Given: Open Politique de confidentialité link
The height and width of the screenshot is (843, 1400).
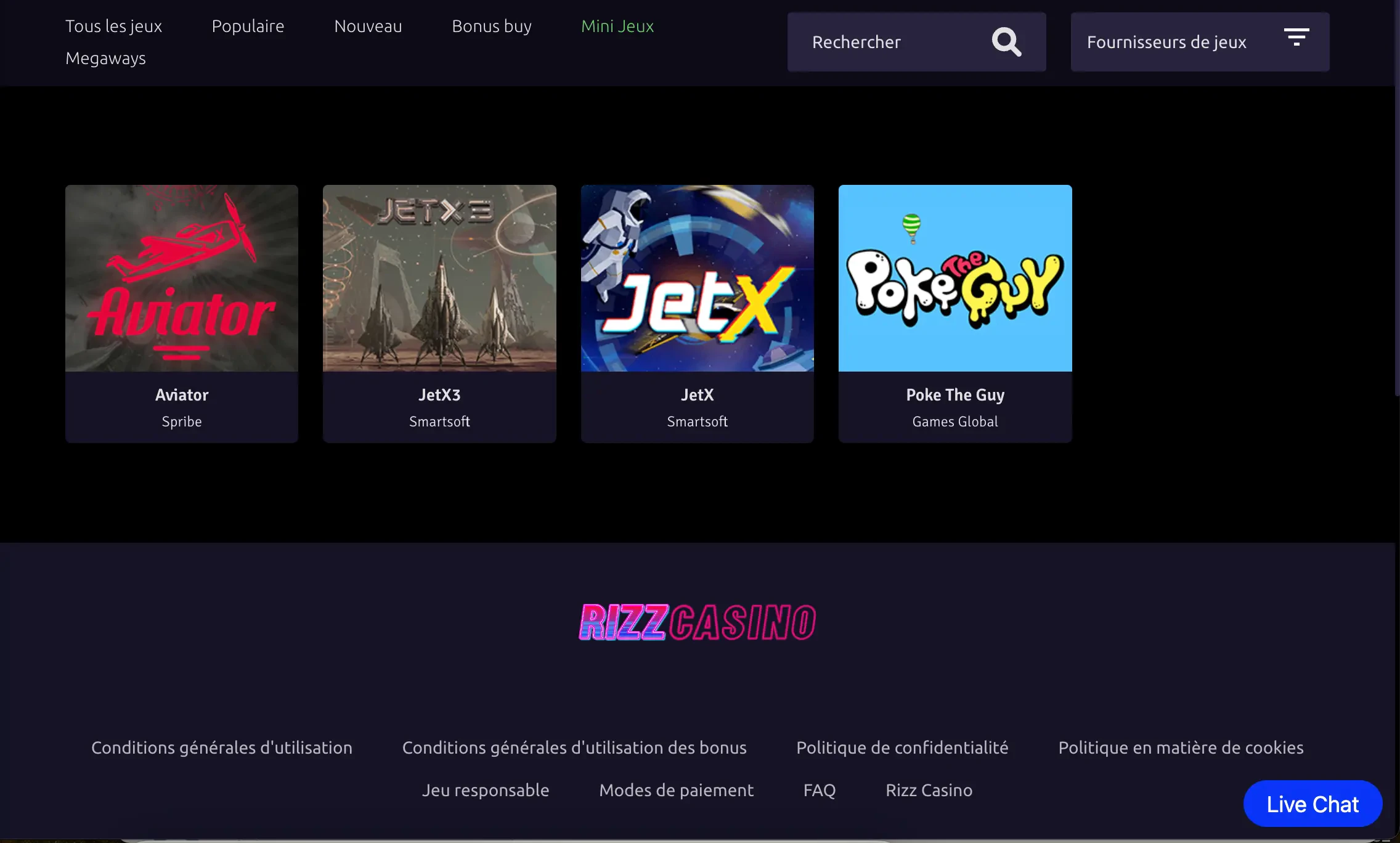Looking at the screenshot, I should (x=902, y=747).
